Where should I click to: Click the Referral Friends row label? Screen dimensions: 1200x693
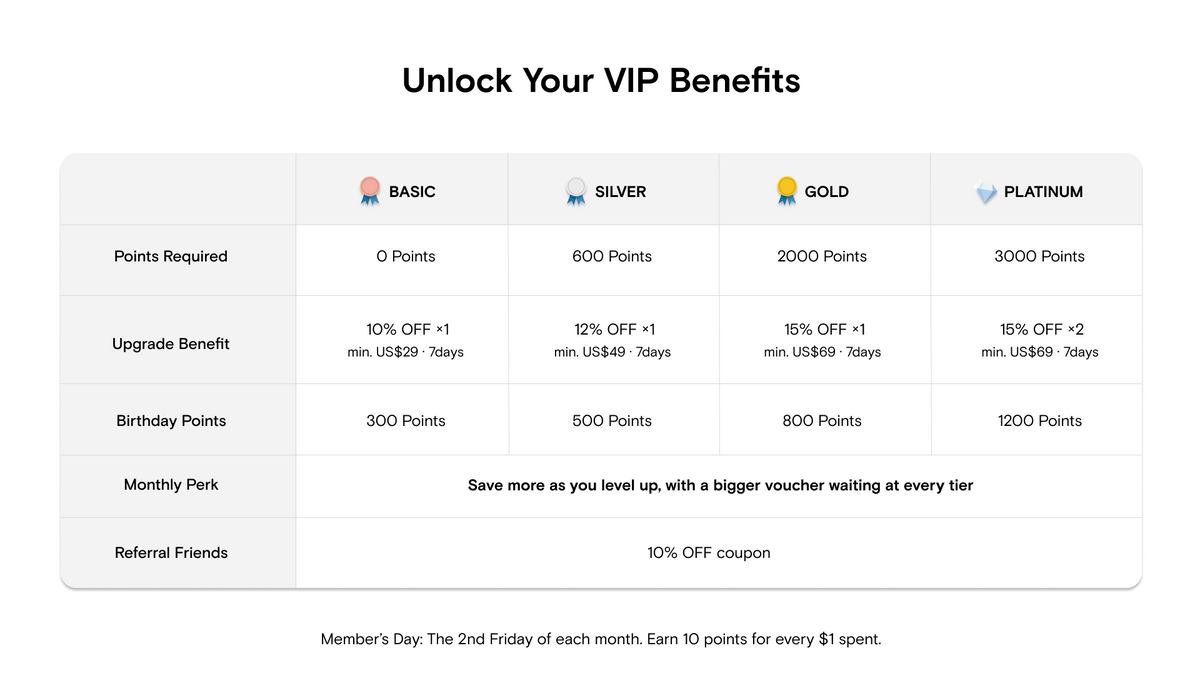(171, 553)
